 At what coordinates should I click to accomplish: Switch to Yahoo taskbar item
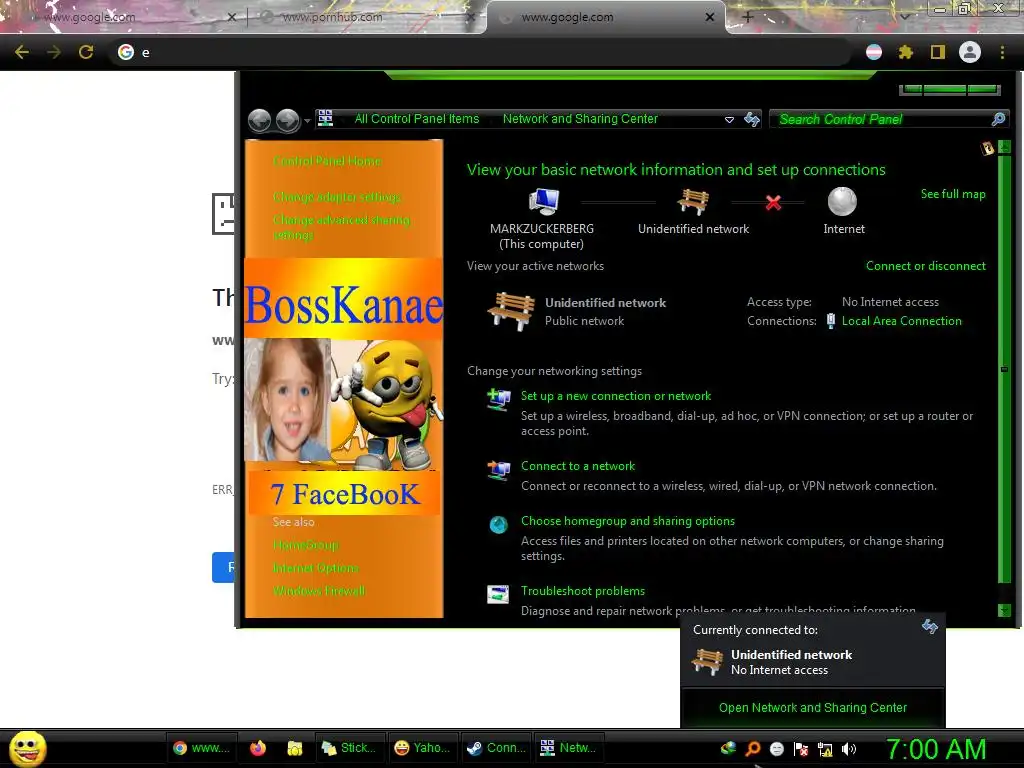click(422, 748)
